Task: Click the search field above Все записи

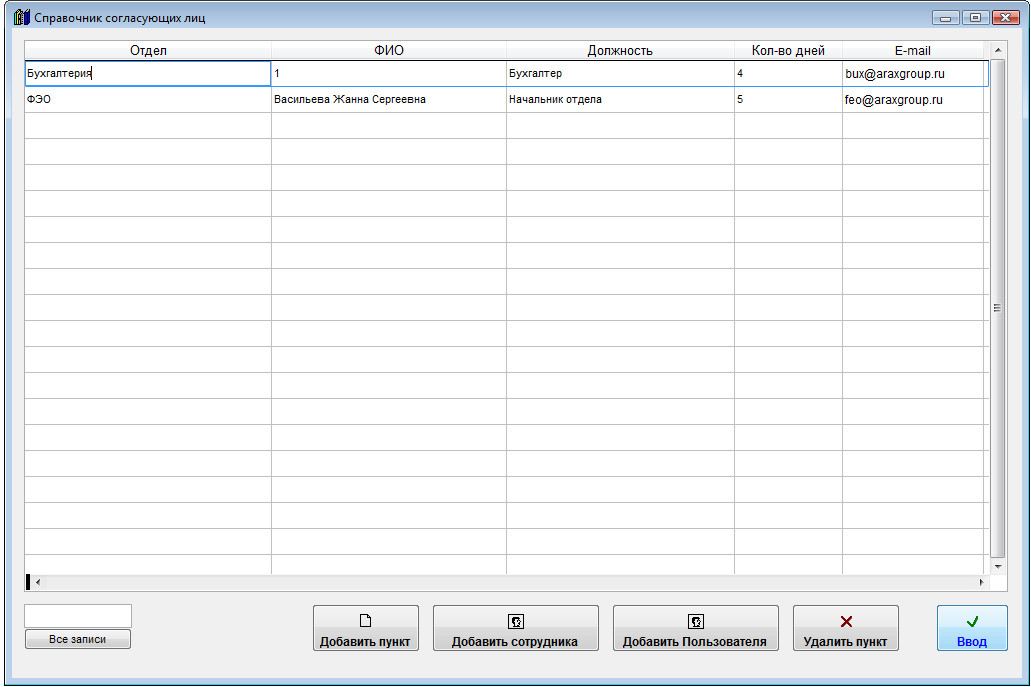Action: (x=78, y=616)
